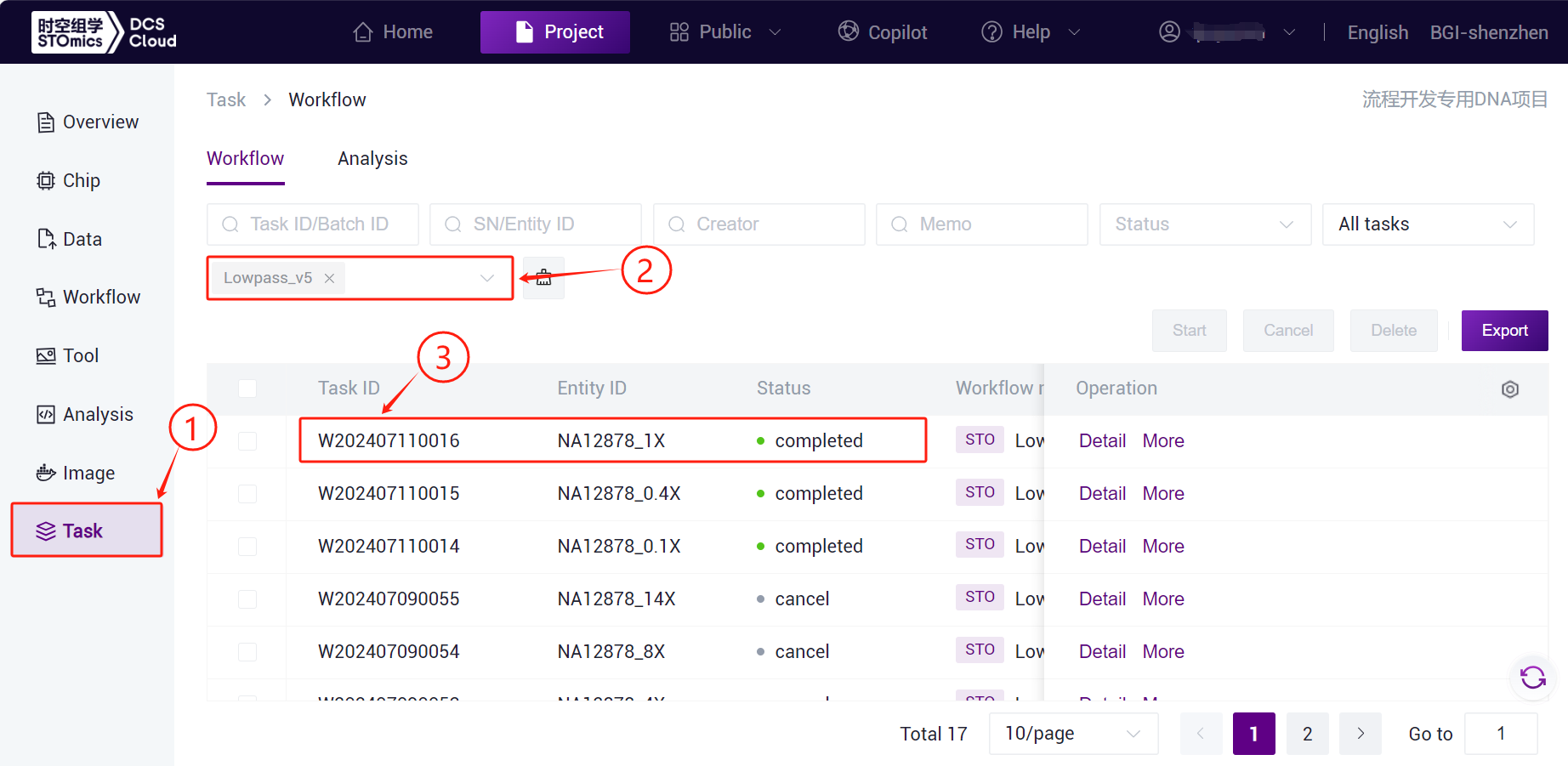Open the Project section
1568x766 pixels.
(555, 32)
